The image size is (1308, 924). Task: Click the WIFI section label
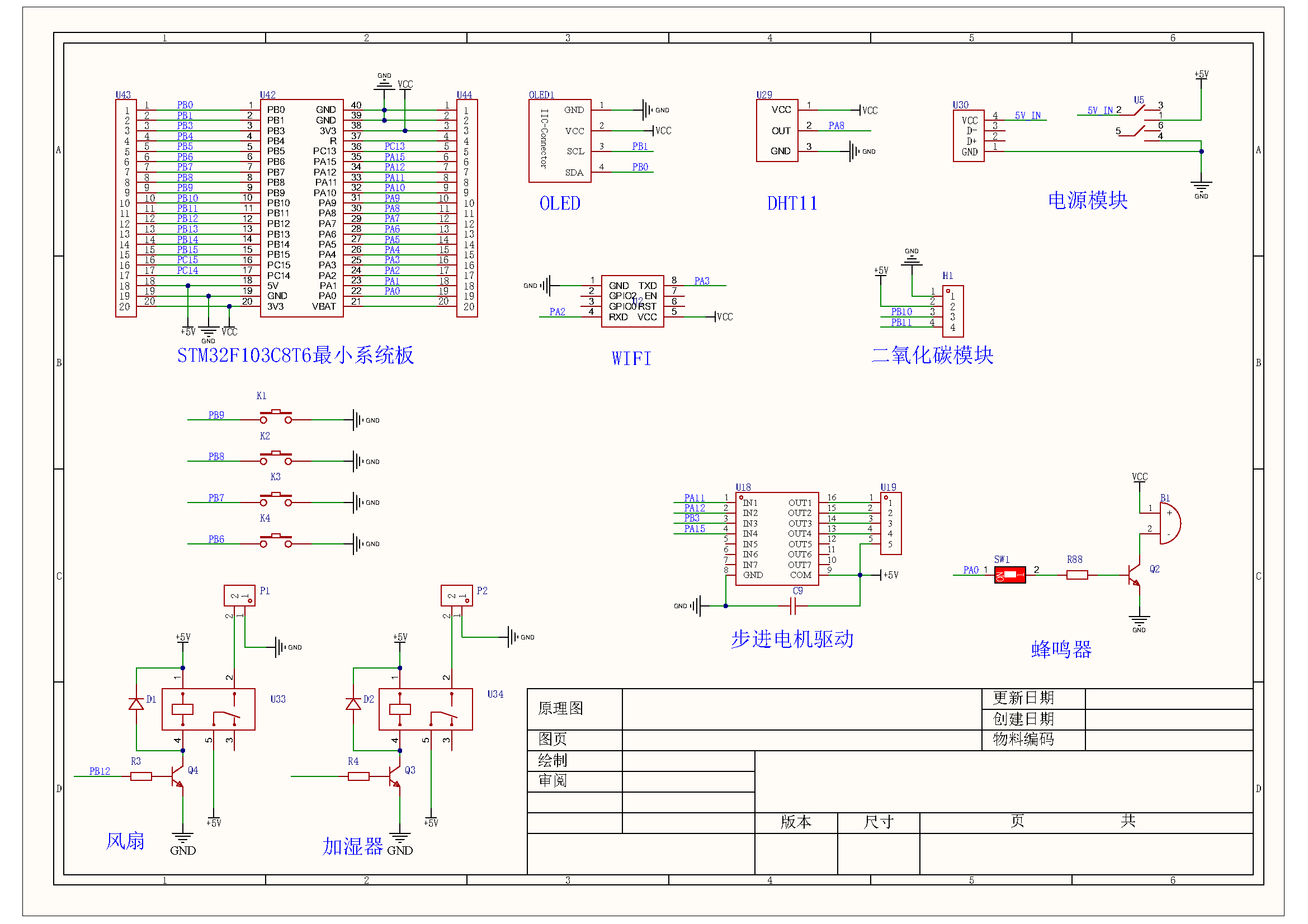(x=631, y=358)
